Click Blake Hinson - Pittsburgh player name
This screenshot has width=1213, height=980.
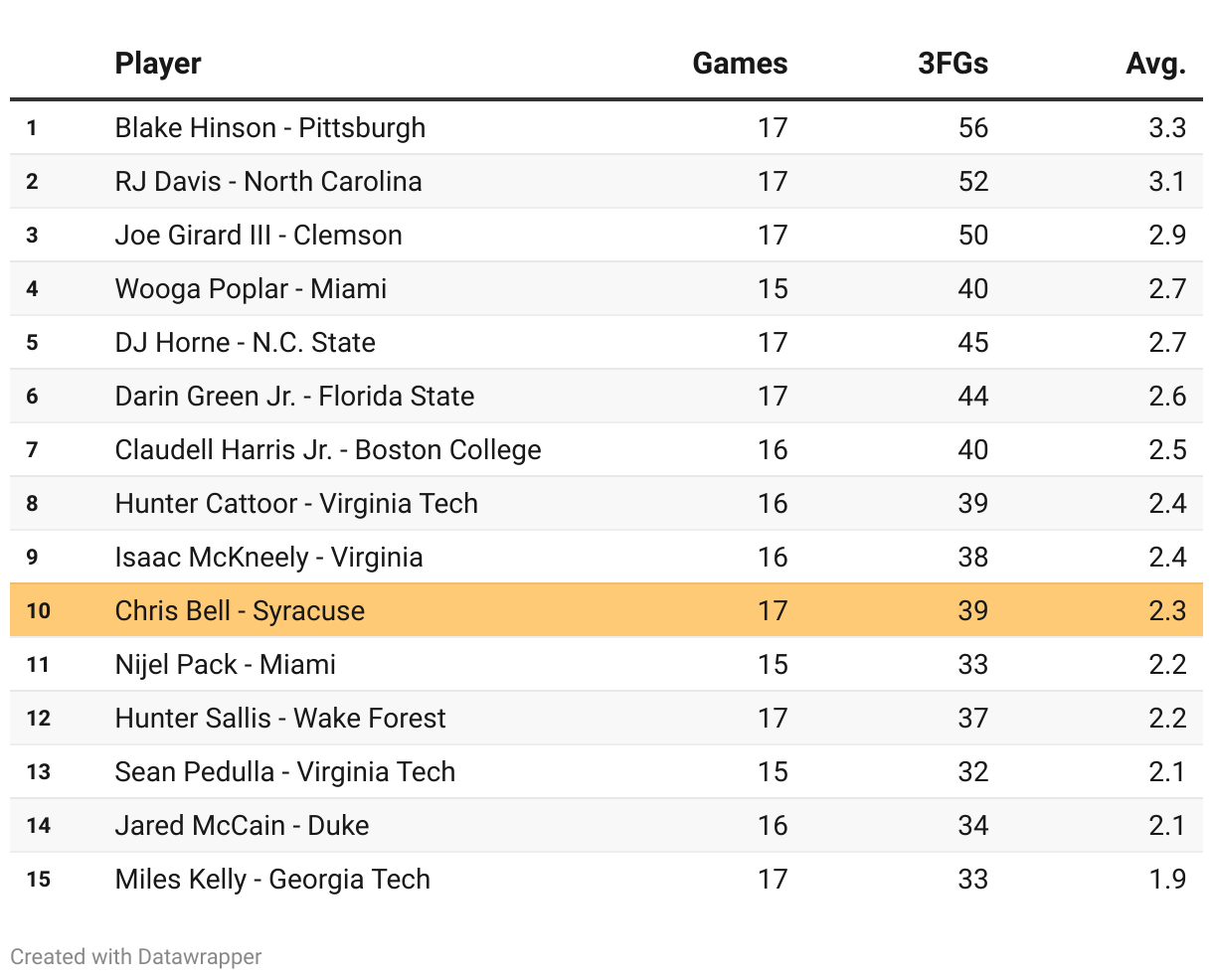point(269,128)
